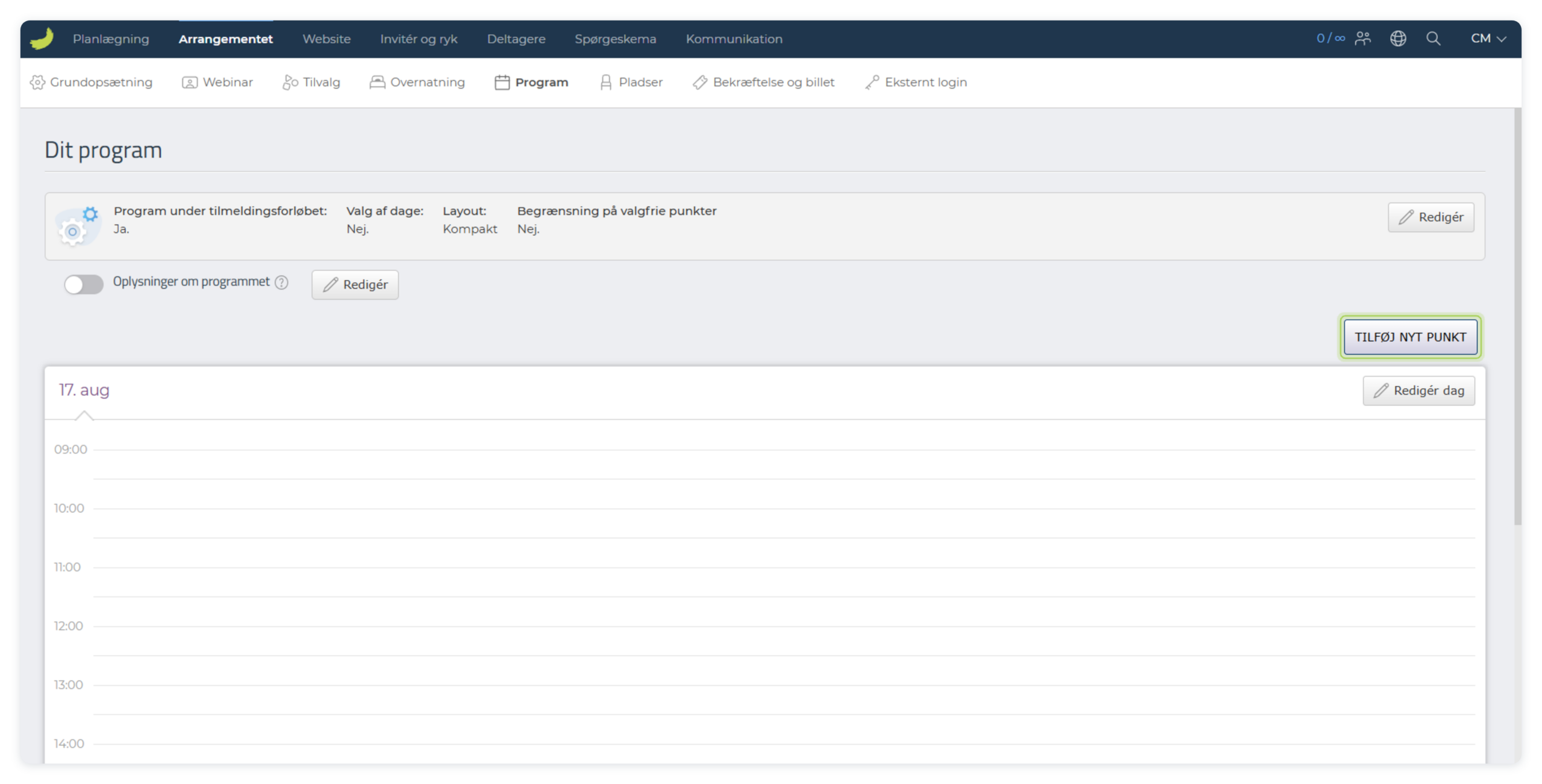
Task: Open the participants icon in header
Action: [x=1363, y=39]
